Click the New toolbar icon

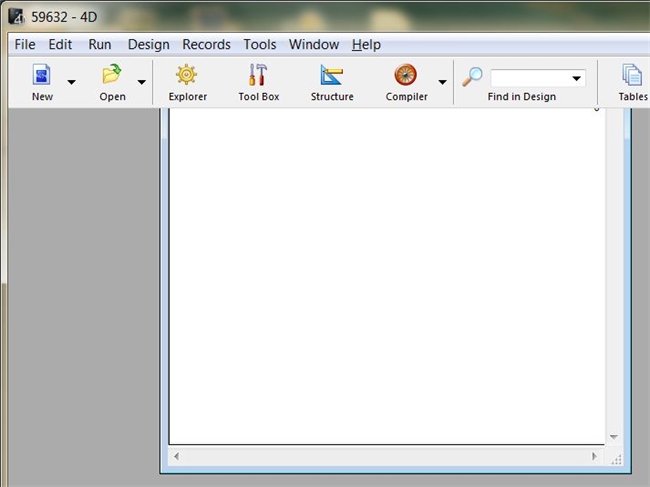click(x=42, y=76)
